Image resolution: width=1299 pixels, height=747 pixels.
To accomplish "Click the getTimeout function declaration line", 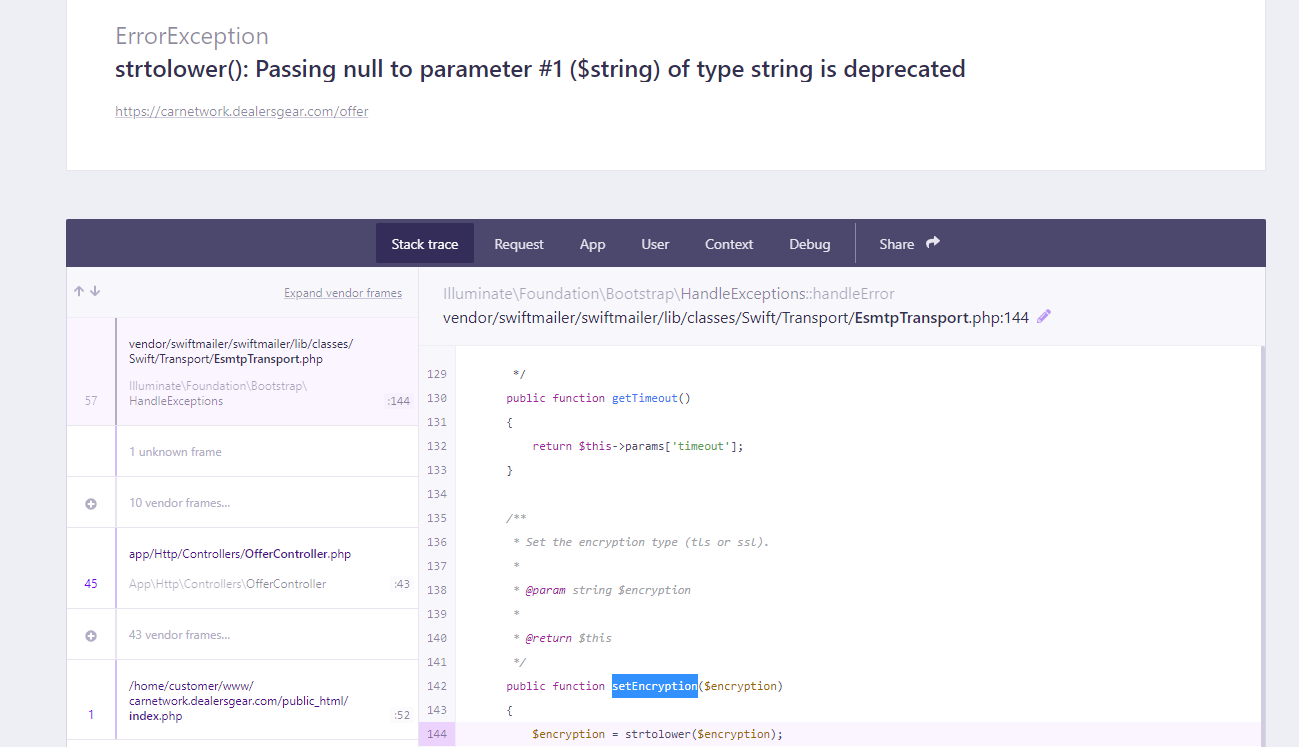I will tap(599, 398).
